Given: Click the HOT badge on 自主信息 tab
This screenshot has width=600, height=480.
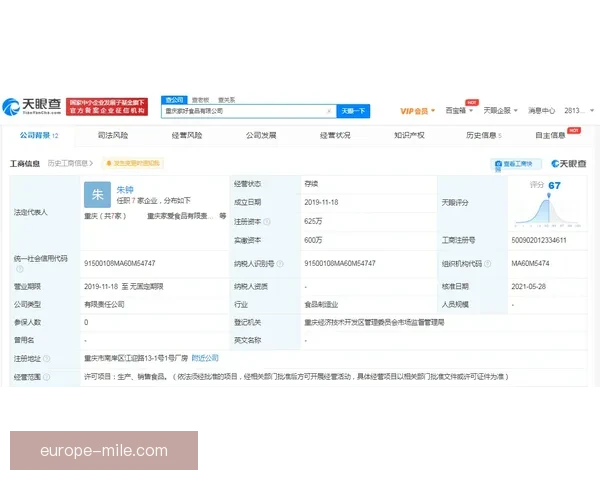Looking at the screenshot, I should click(x=574, y=131).
